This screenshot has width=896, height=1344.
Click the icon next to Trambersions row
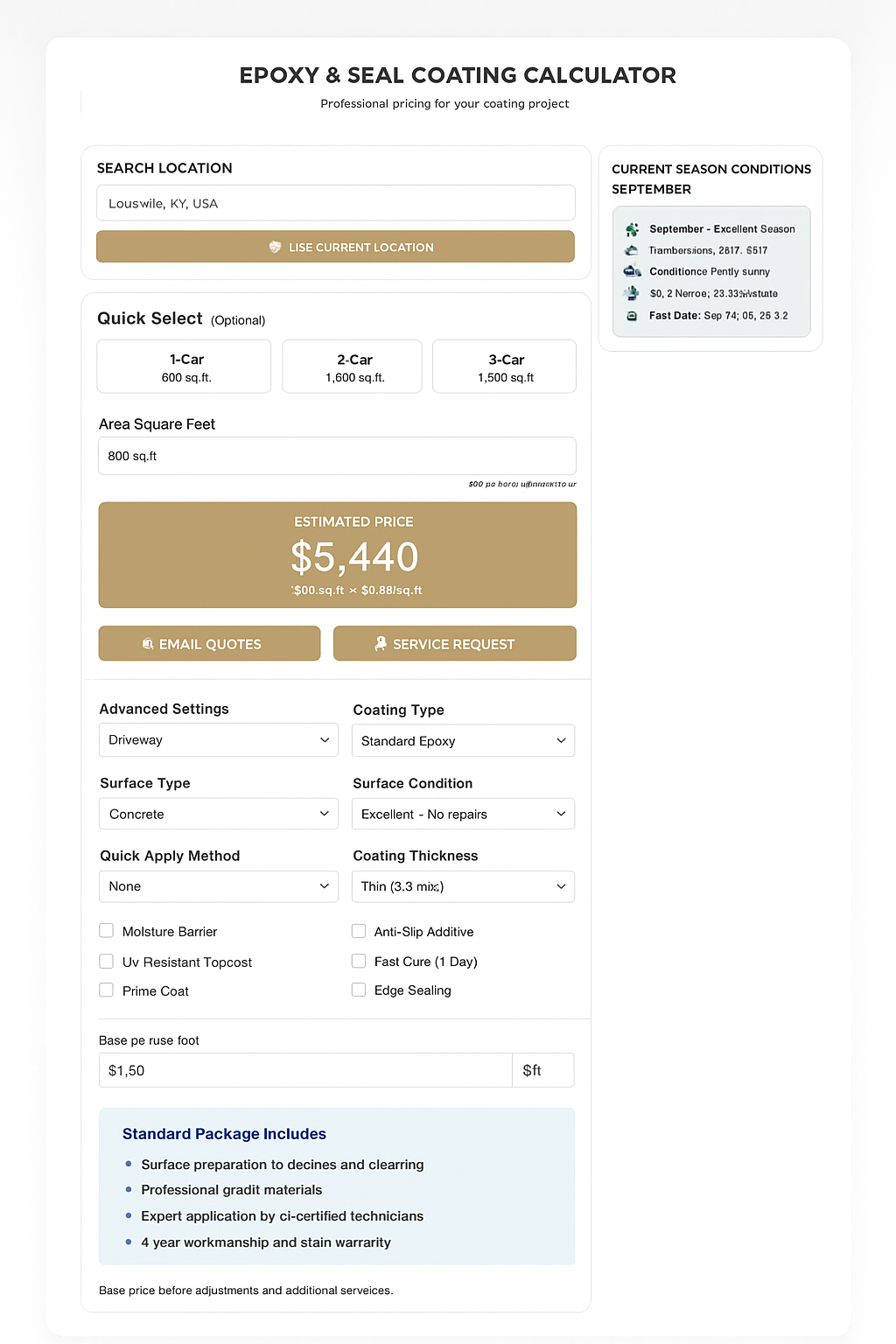pos(632,250)
